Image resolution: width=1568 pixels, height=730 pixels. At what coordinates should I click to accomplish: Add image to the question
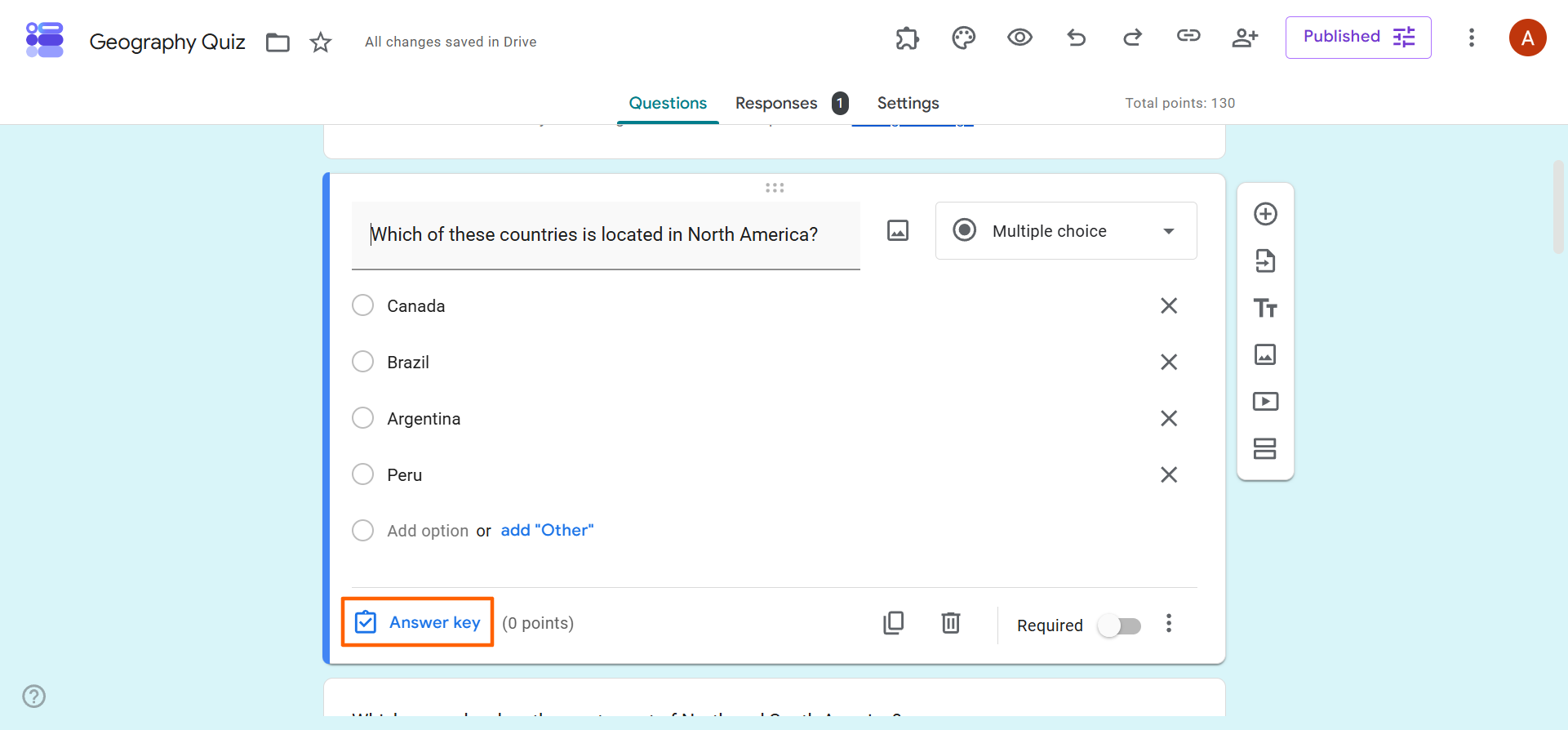click(x=898, y=231)
